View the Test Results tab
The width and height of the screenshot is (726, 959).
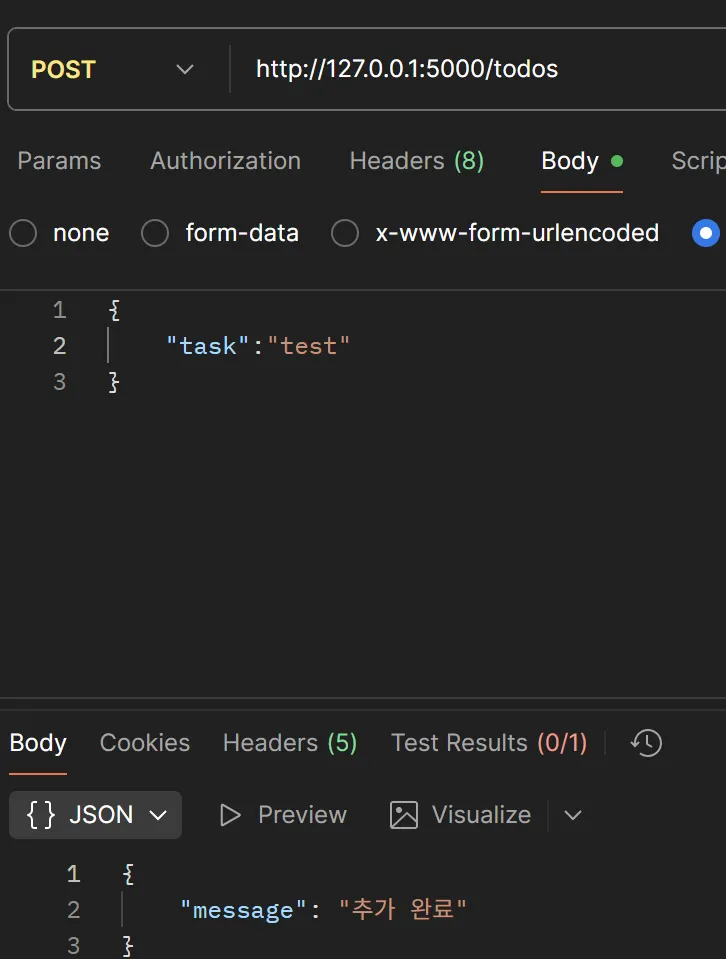click(x=489, y=743)
